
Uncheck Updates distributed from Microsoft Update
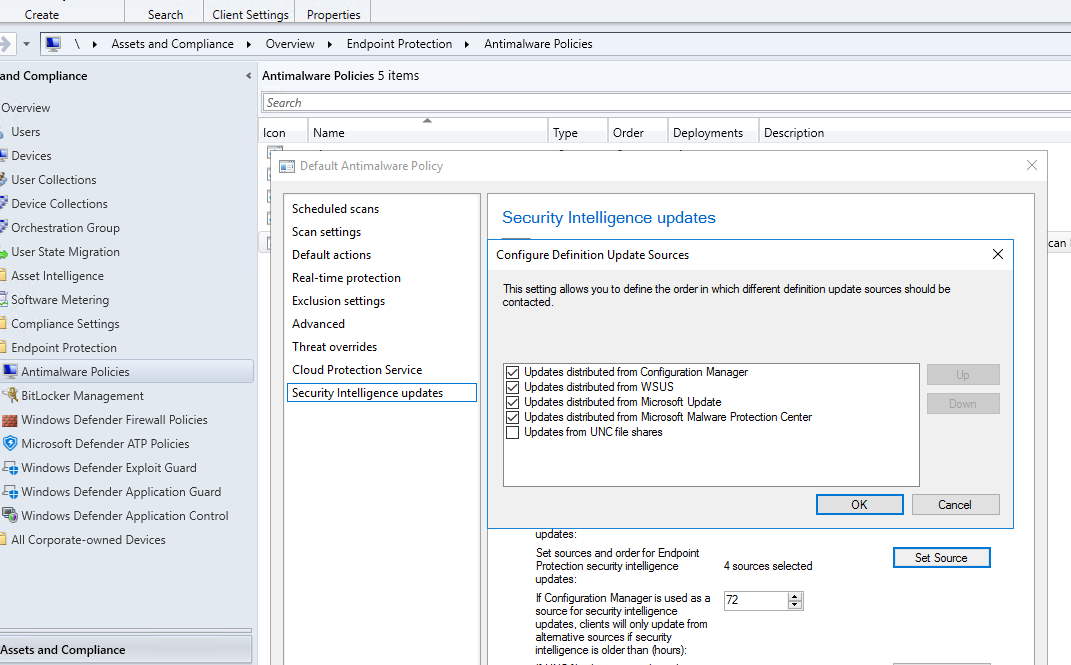512,402
